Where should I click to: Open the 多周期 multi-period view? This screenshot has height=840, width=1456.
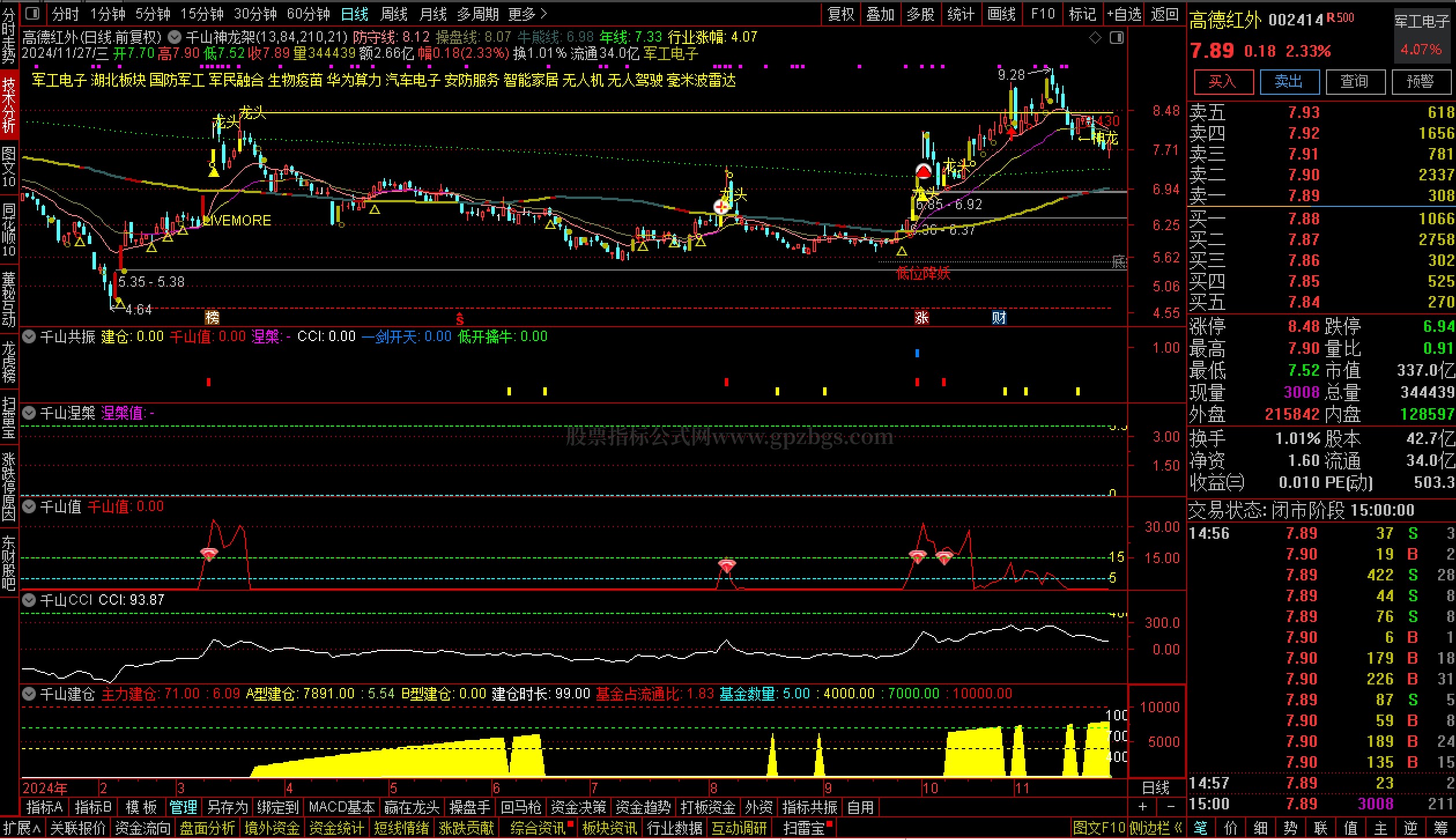pyautogui.click(x=477, y=14)
